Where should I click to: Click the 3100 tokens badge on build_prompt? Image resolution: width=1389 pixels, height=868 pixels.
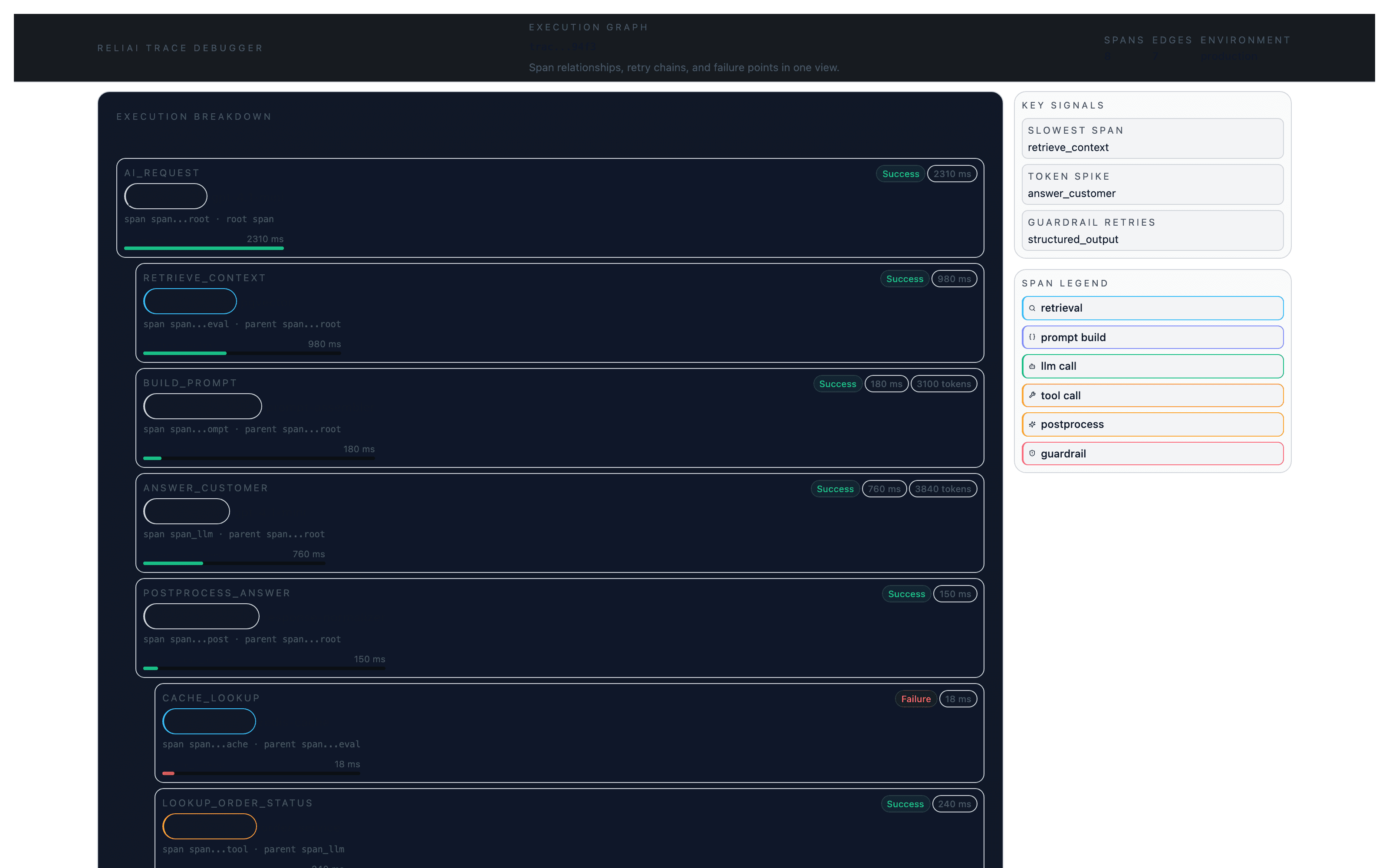[x=943, y=384]
